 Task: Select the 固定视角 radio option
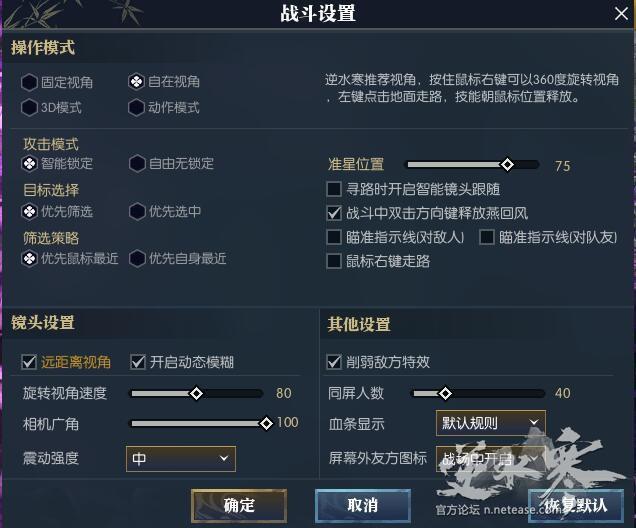click(x=30, y=82)
